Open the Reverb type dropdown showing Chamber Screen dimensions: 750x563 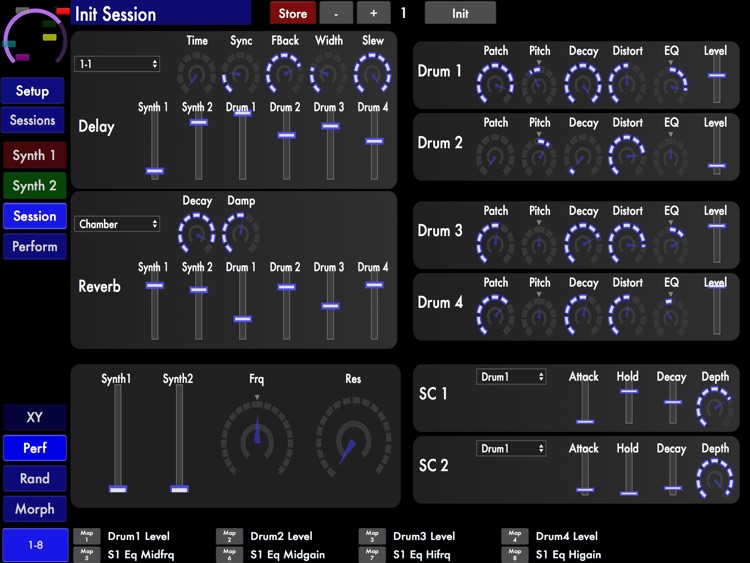(117, 224)
